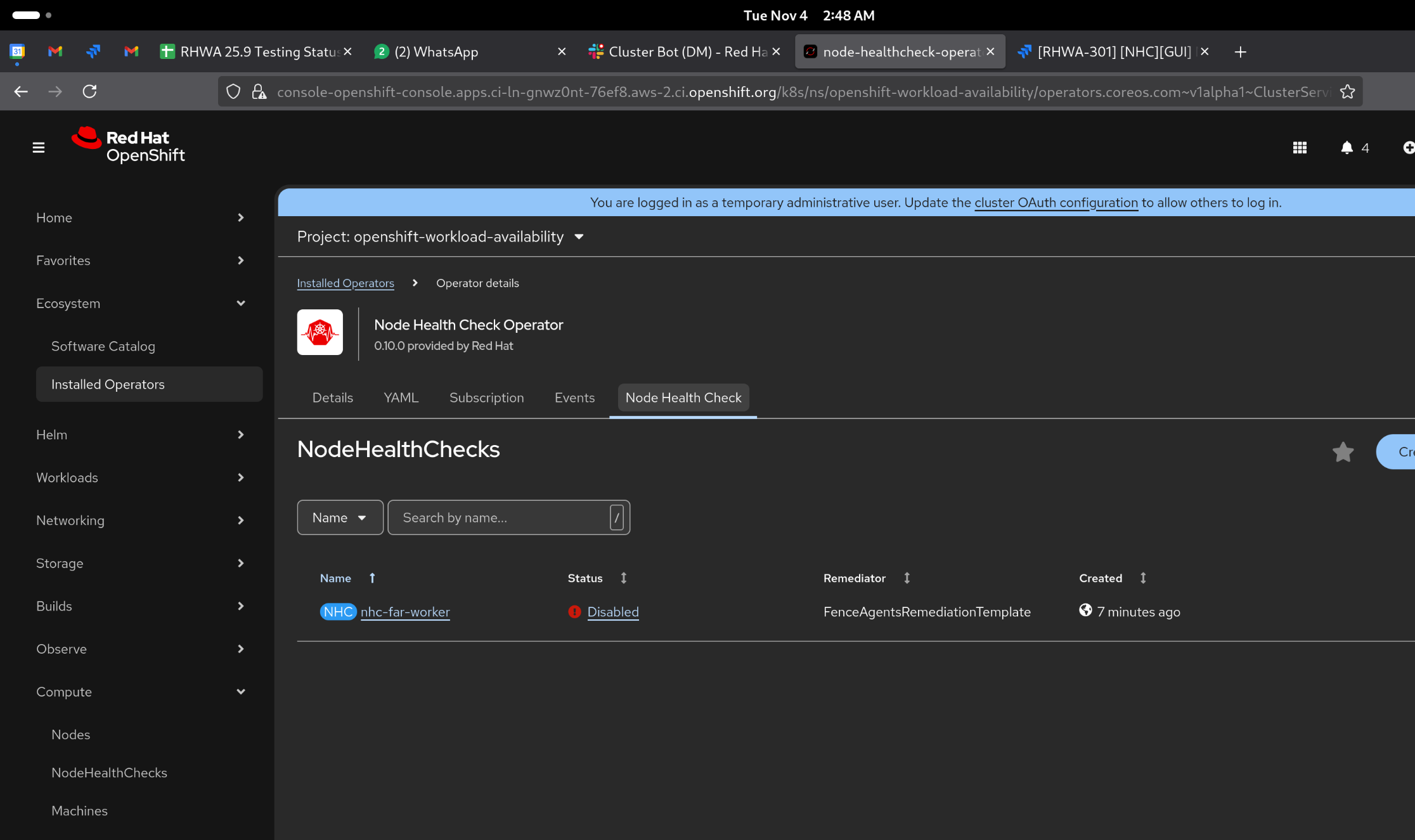The width and height of the screenshot is (1415, 840).
Task: Click the notifications bell icon
Action: pyautogui.click(x=1347, y=148)
